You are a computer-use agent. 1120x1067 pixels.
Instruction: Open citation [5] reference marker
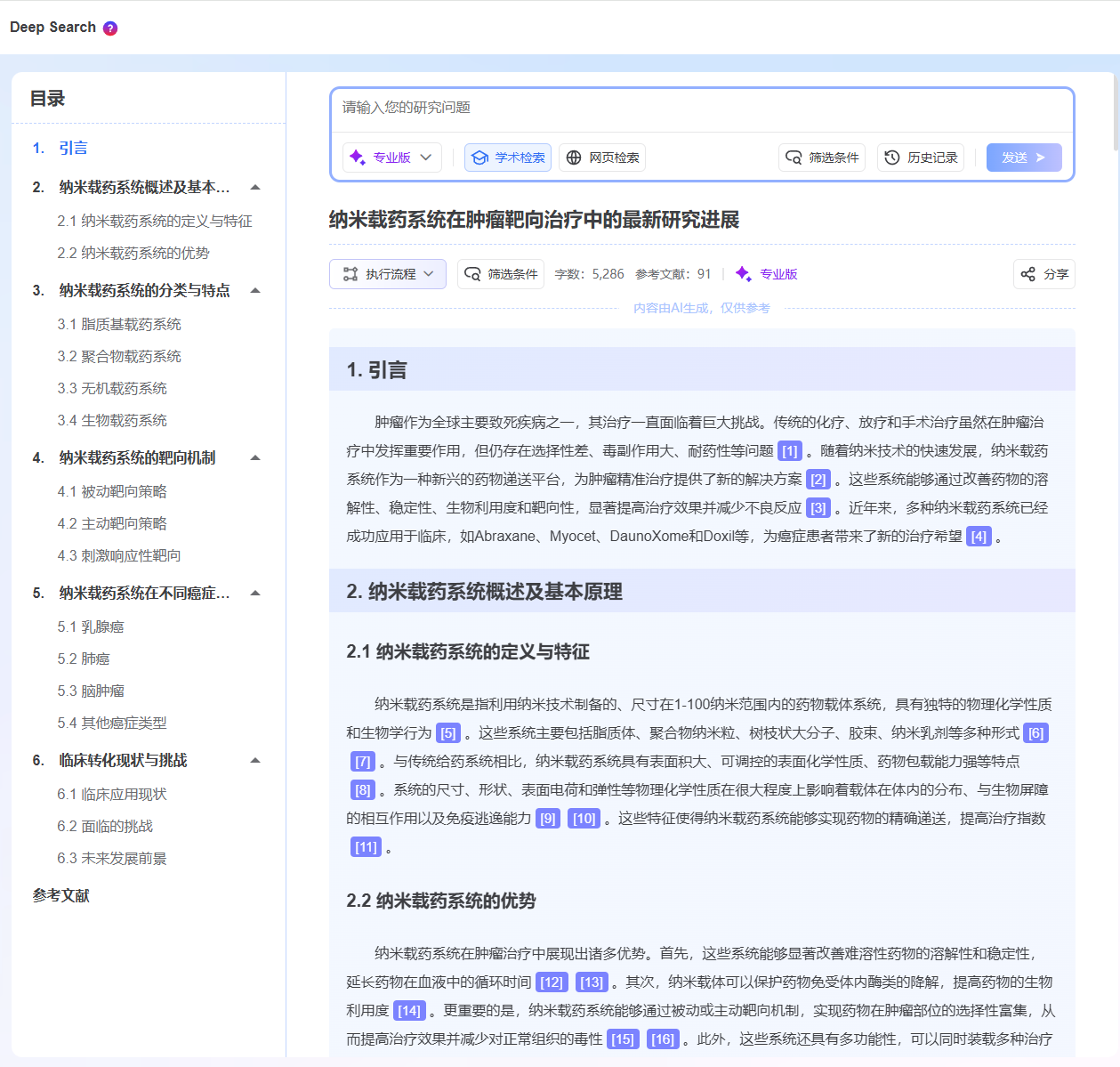[448, 733]
